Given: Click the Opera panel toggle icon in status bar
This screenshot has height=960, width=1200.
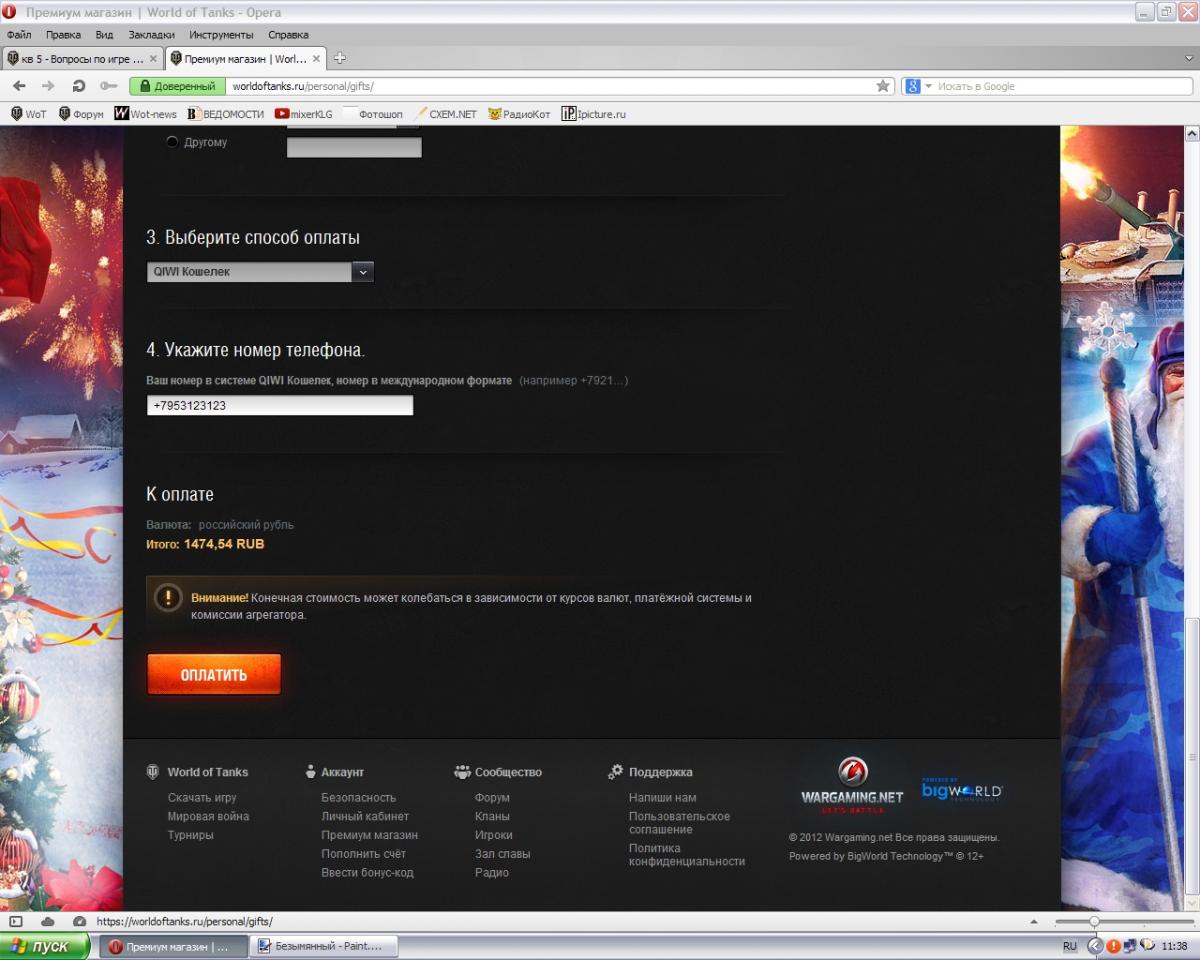Looking at the screenshot, I should click(x=16, y=921).
